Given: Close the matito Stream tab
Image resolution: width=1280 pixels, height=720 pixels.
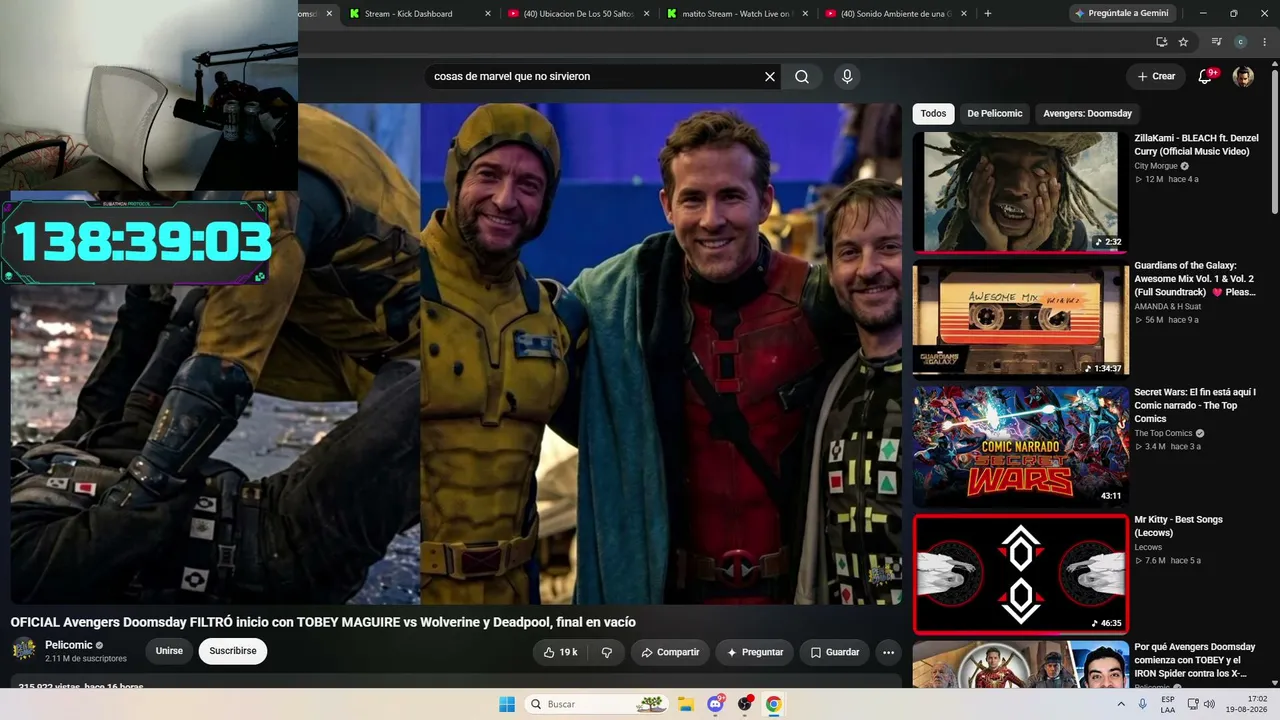Looking at the screenshot, I should 805,14.
